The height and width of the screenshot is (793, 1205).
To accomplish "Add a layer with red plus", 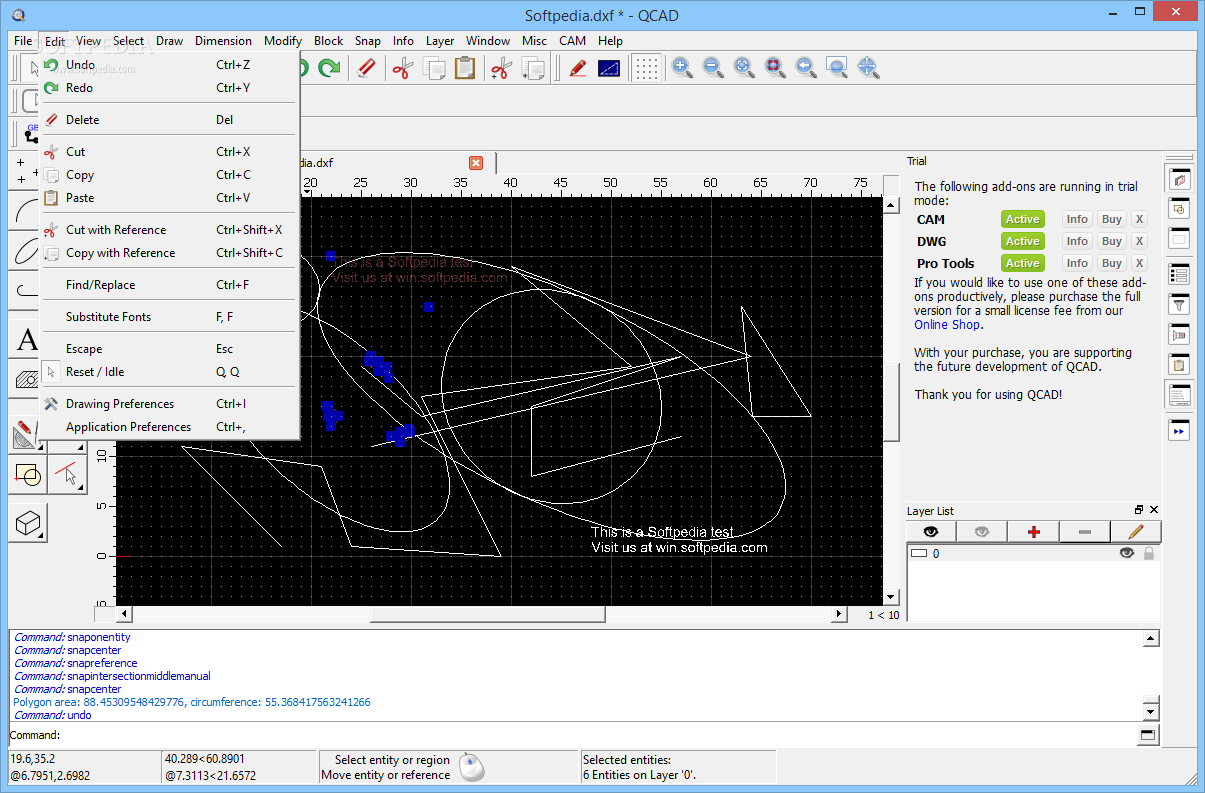I will click(1033, 532).
